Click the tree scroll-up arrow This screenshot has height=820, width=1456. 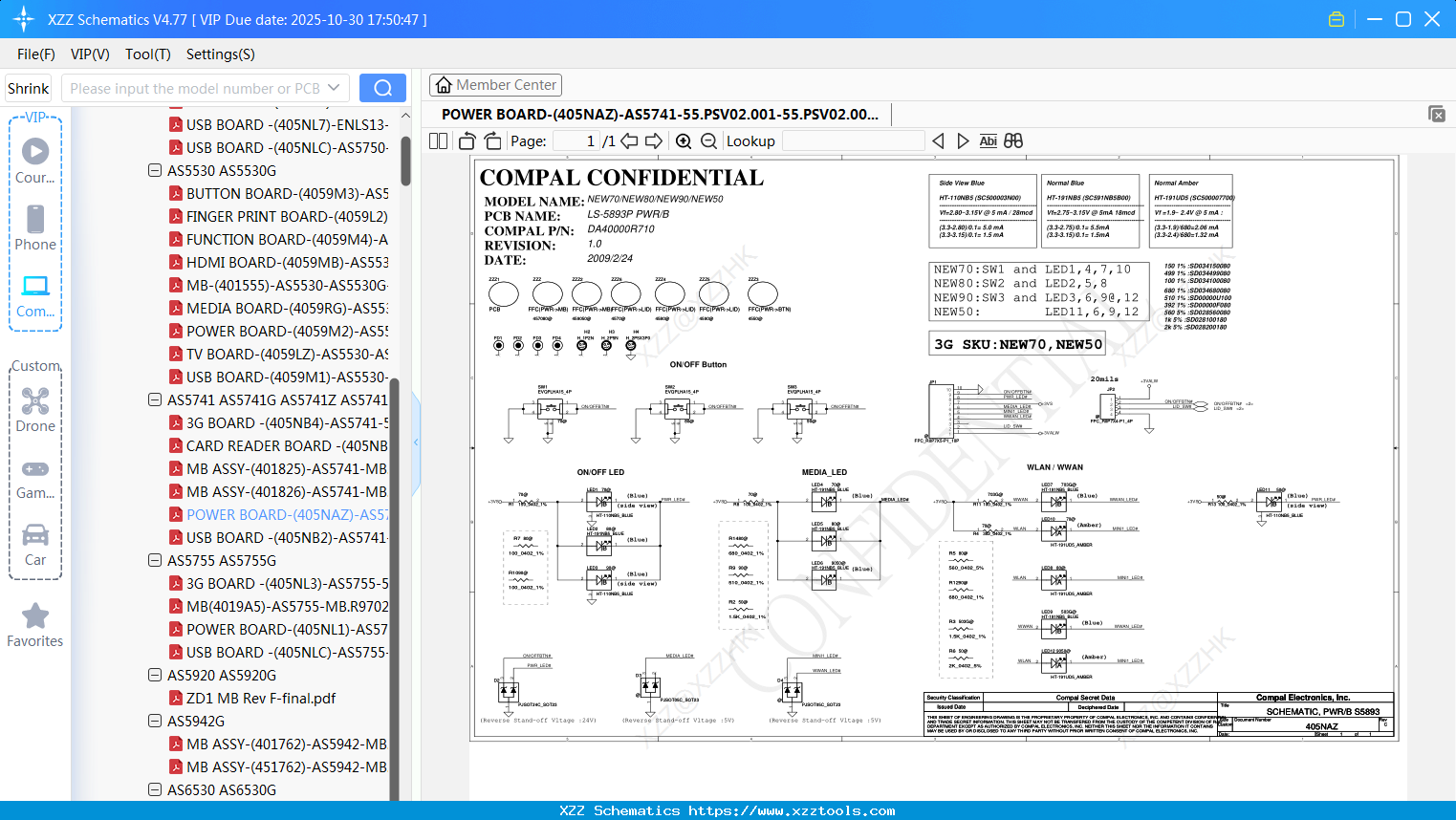(x=405, y=116)
